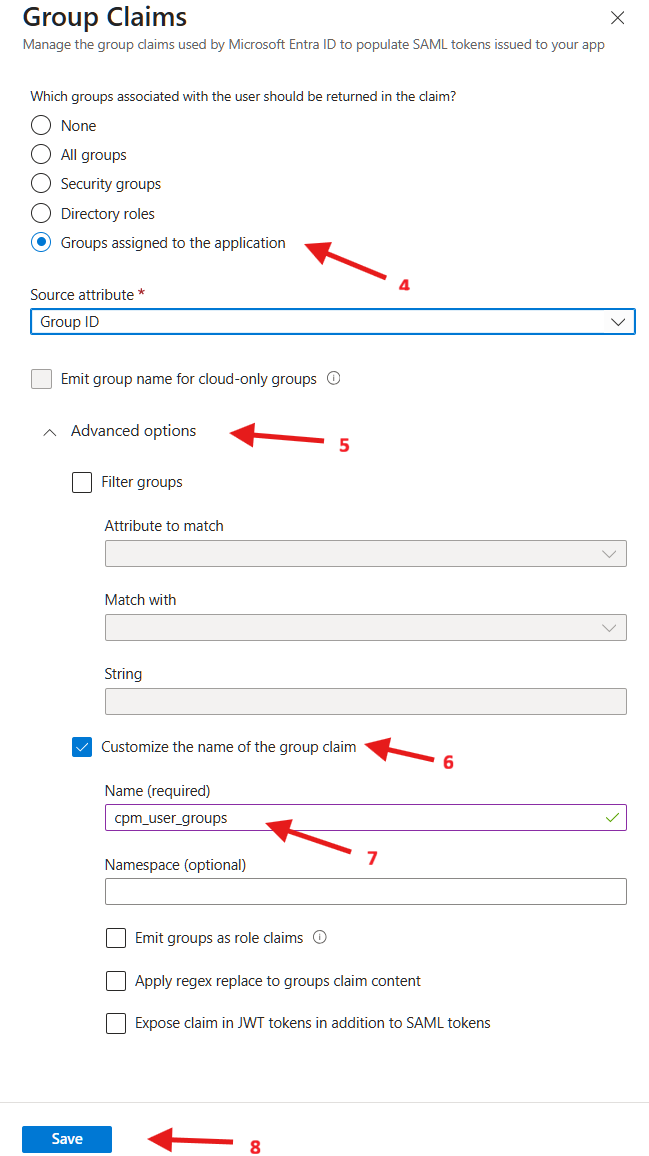Check the Filter groups checkbox
Viewport: 649px width, 1156px height.
click(82, 483)
